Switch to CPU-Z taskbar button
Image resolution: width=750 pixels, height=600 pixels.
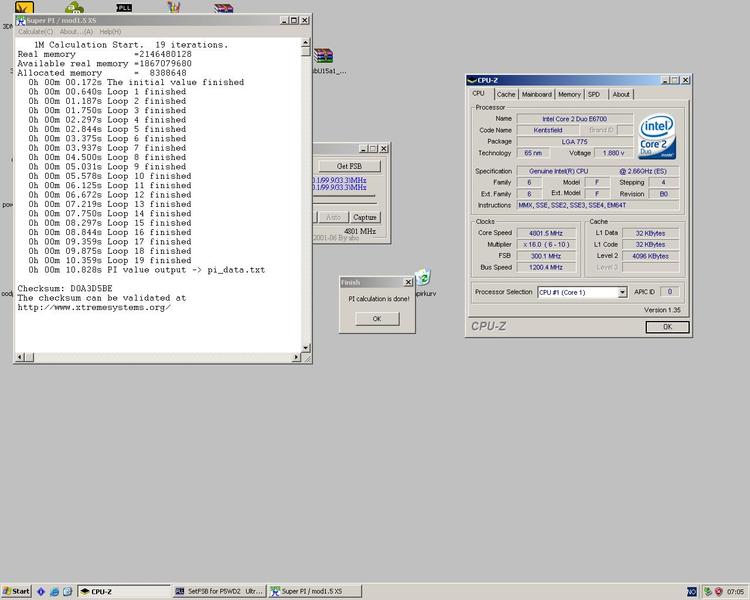tap(124, 591)
